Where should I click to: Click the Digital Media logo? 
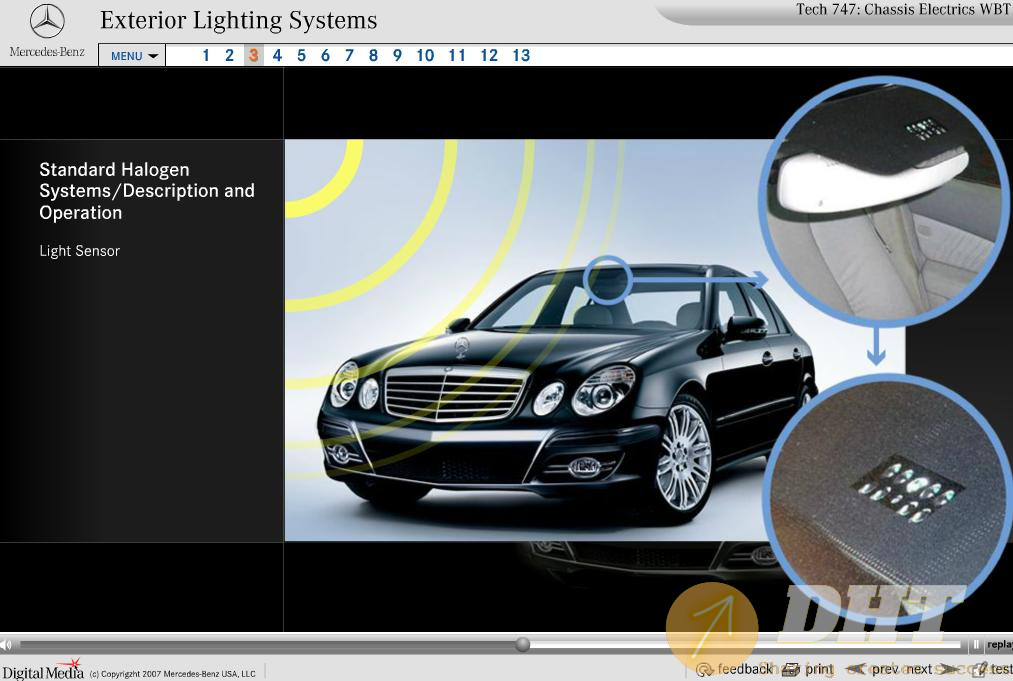point(43,670)
